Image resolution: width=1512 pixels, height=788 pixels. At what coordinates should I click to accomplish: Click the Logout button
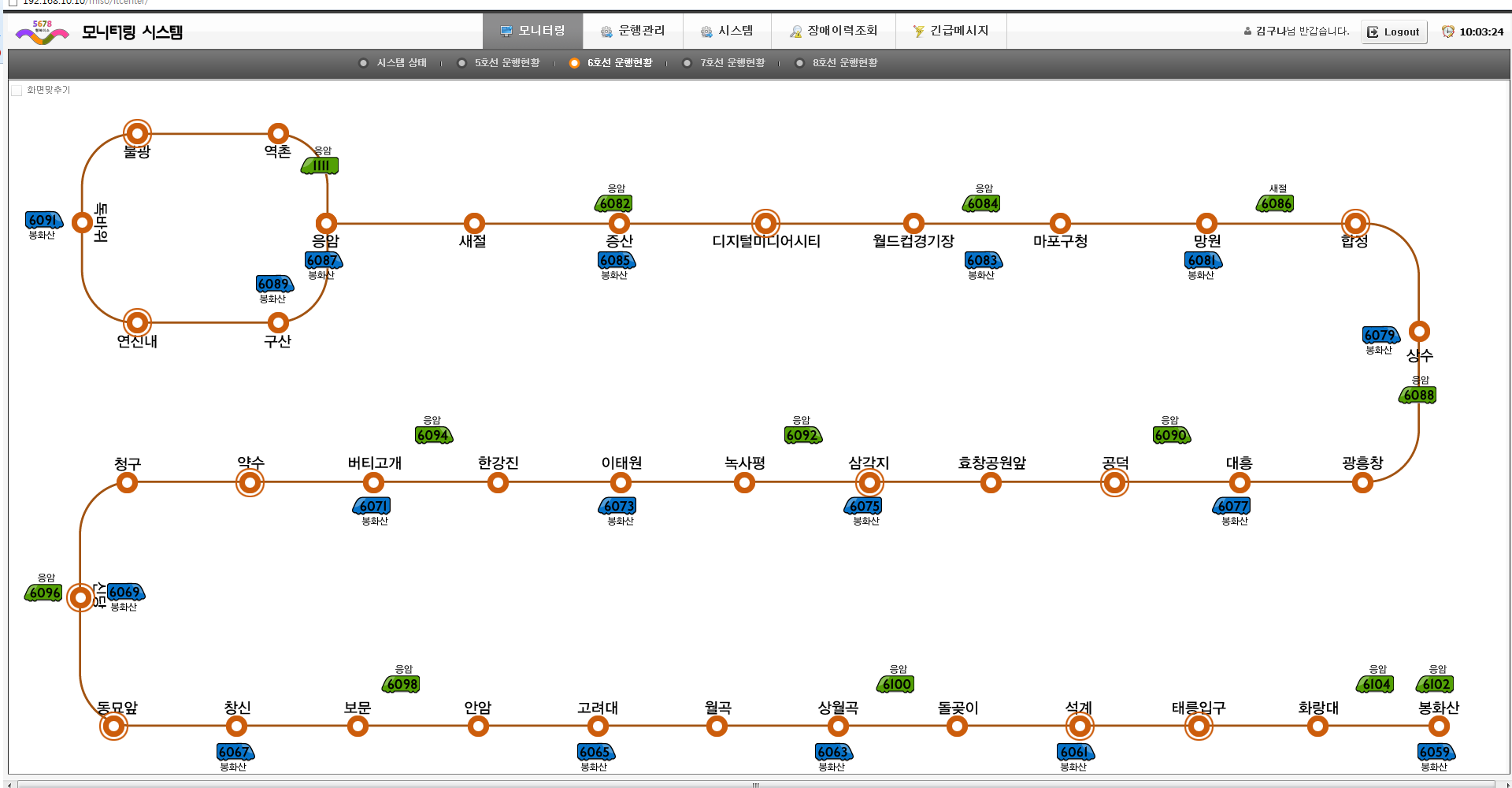coord(1393,32)
